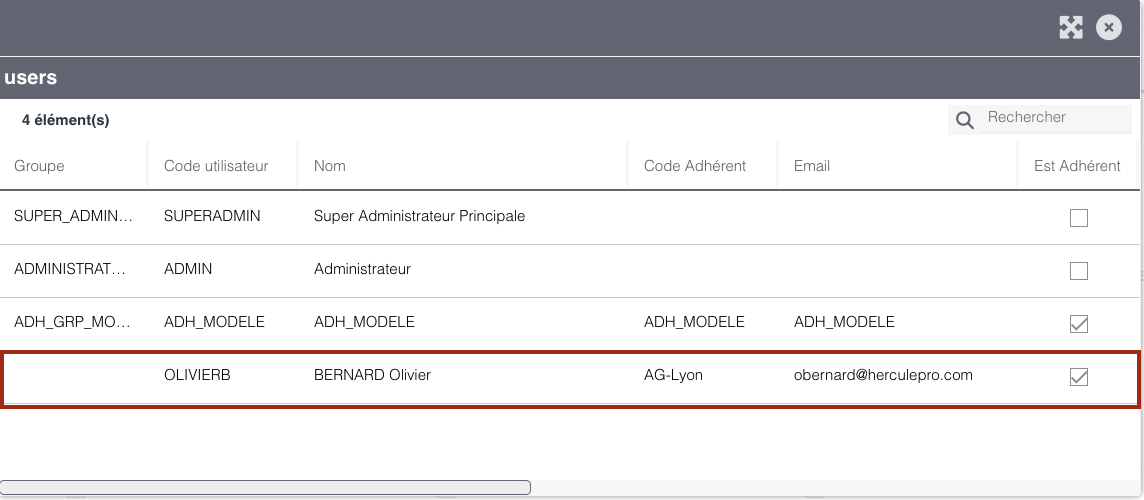Image resolution: width=1144 pixels, height=500 pixels.
Task: Toggle Est Adhérent checkbox for ADMIN row
Action: 1078,271
